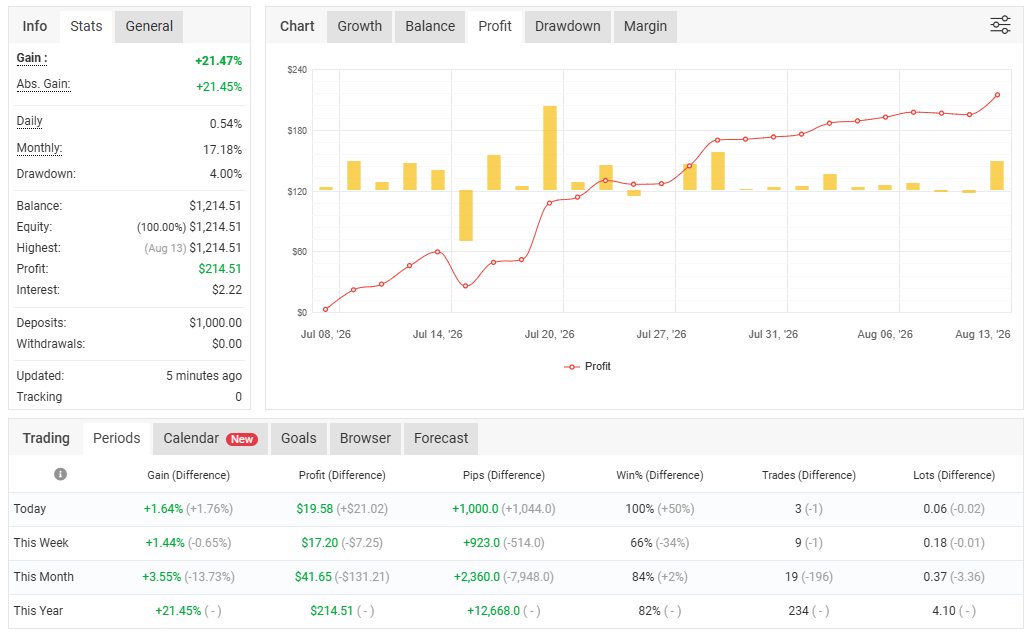Click the Deposits $1,000.00 value
Image resolution: width=1029 pixels, height=636 pixels.
[x=215, y=323]
